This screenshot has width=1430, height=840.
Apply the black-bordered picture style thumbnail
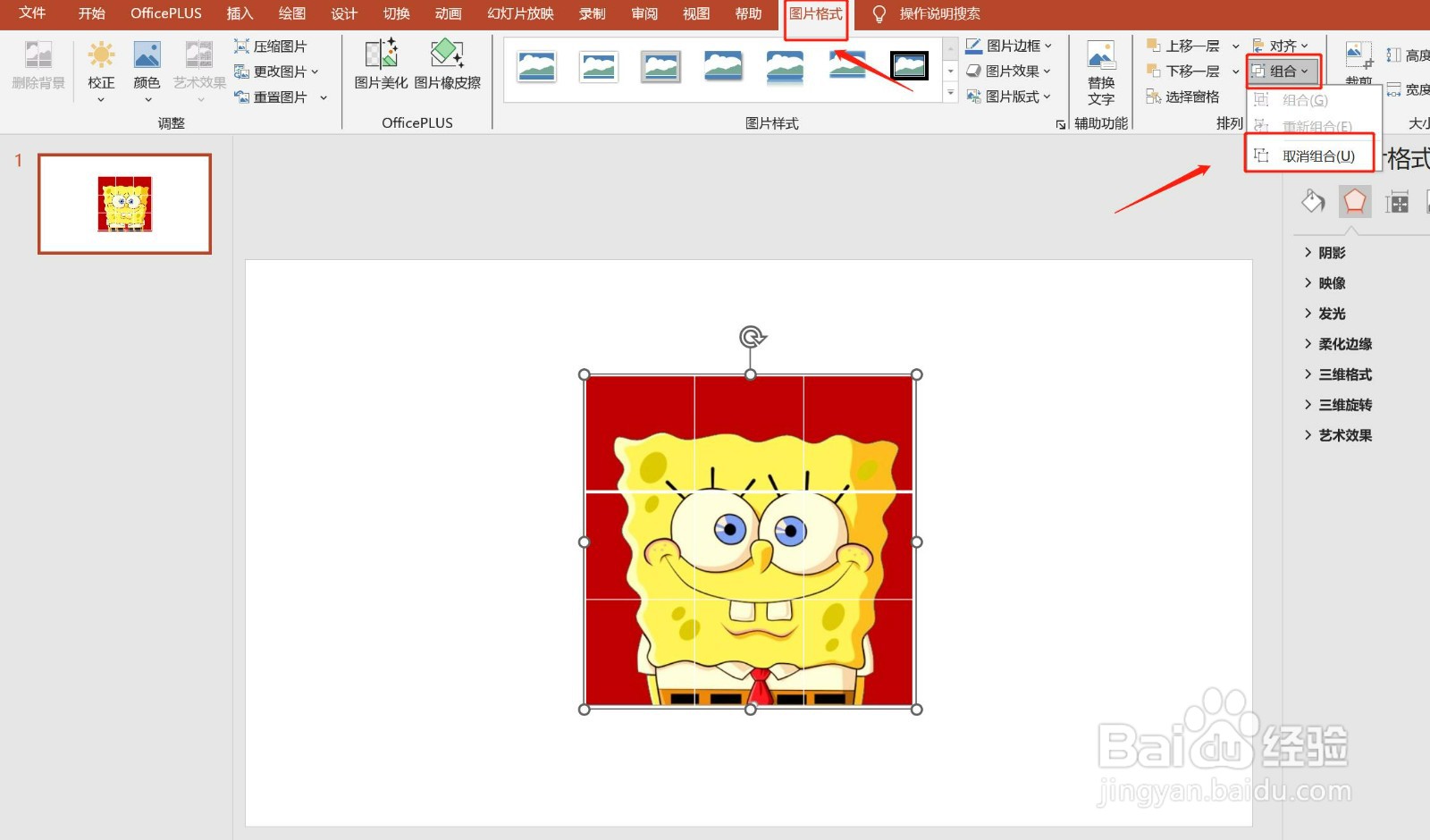tap(909, 66)
